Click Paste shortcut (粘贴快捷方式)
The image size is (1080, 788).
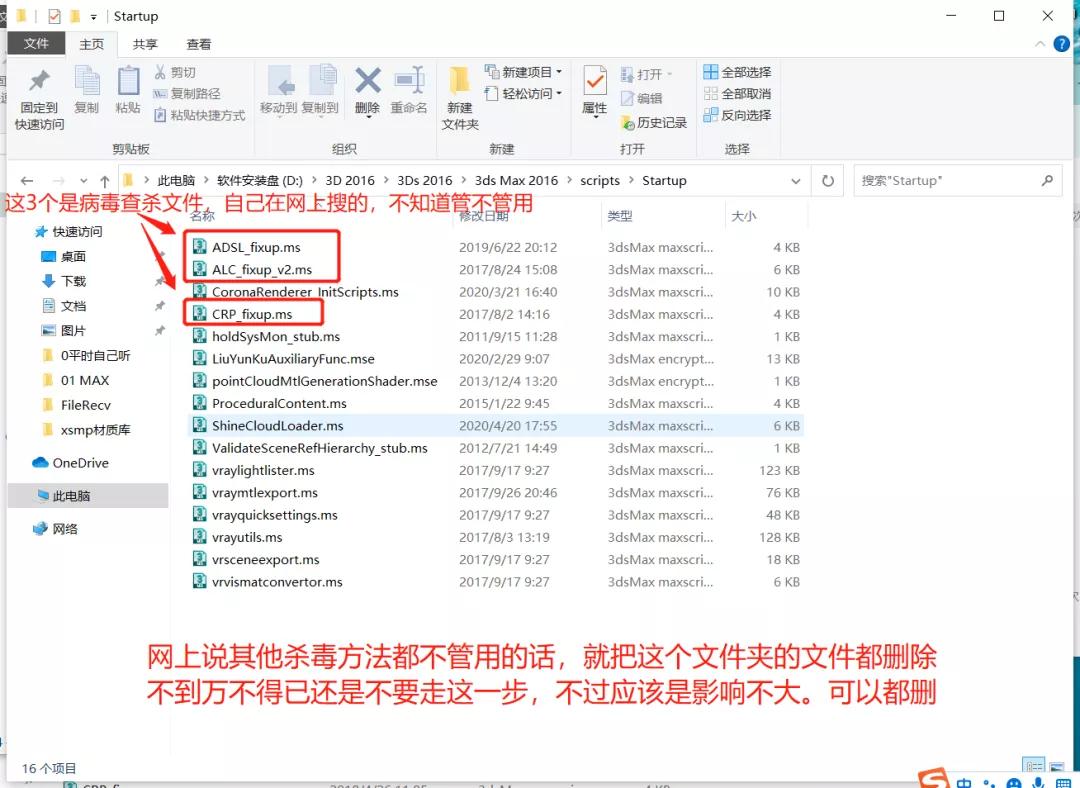pos(199,115)
